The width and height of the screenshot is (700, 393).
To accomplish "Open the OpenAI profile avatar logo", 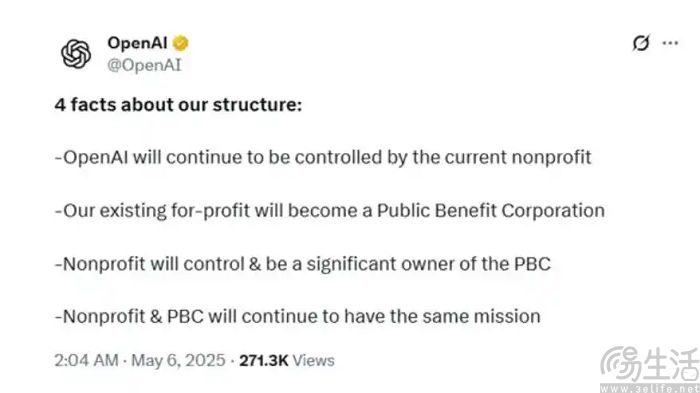I will click(76, 54).
